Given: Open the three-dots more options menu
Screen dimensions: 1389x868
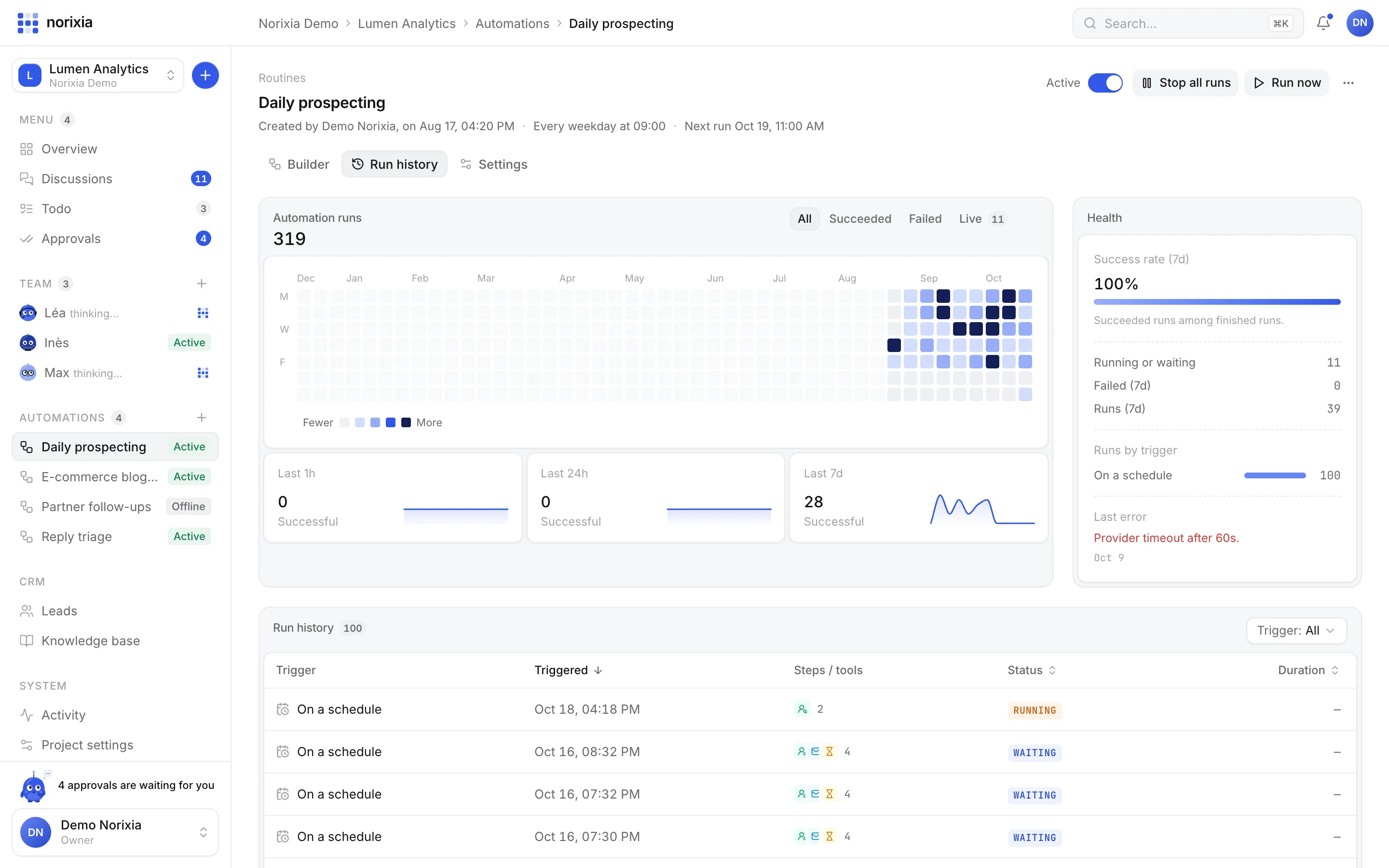Looking at the screenshot, I should (x=1348, y=82).
